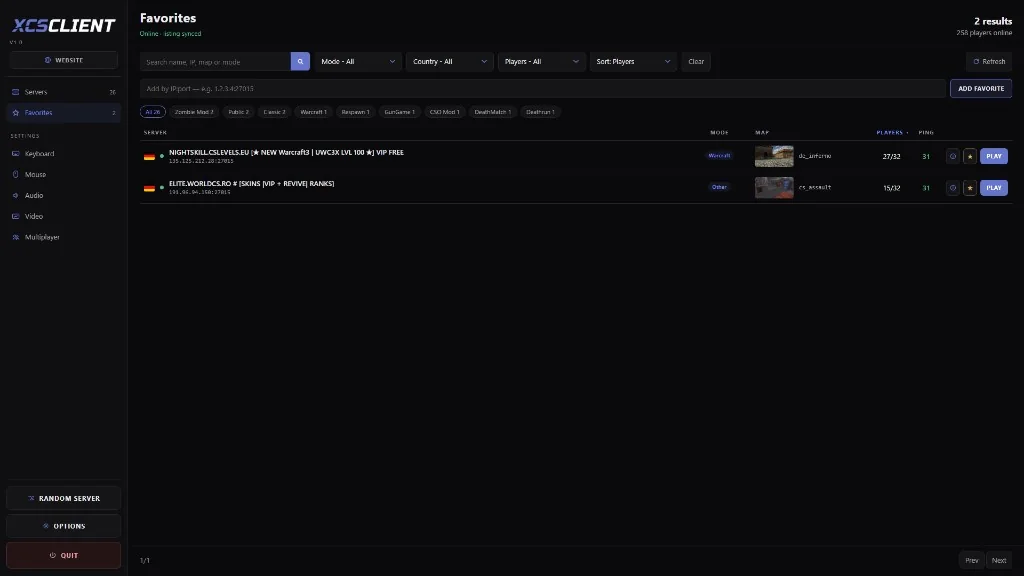Unfavorite the ELITE.WORLDCS server star
The image size is (1024, 576).
[x=970, y=187]
